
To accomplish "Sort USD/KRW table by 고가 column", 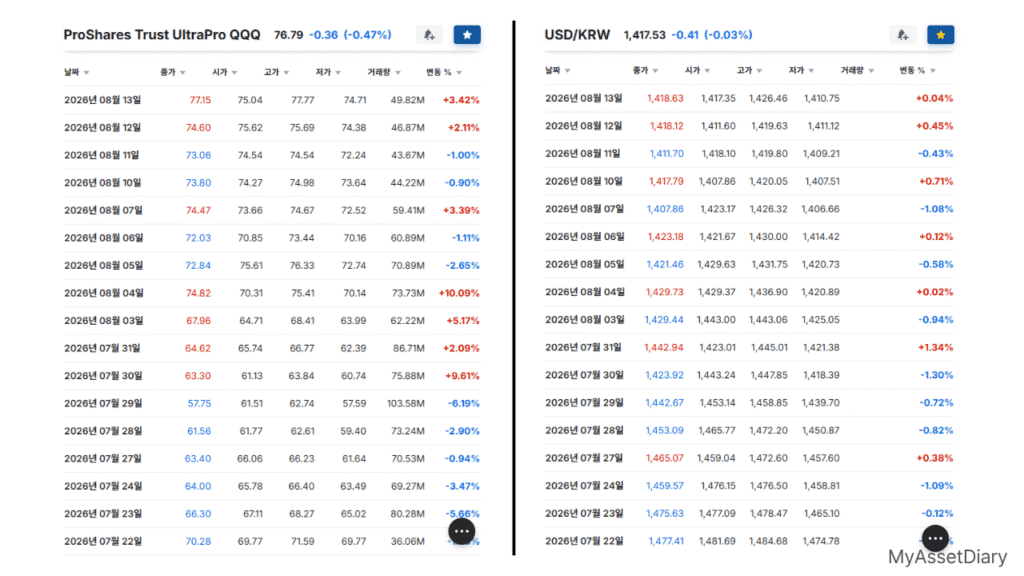I will click(749, 71).
